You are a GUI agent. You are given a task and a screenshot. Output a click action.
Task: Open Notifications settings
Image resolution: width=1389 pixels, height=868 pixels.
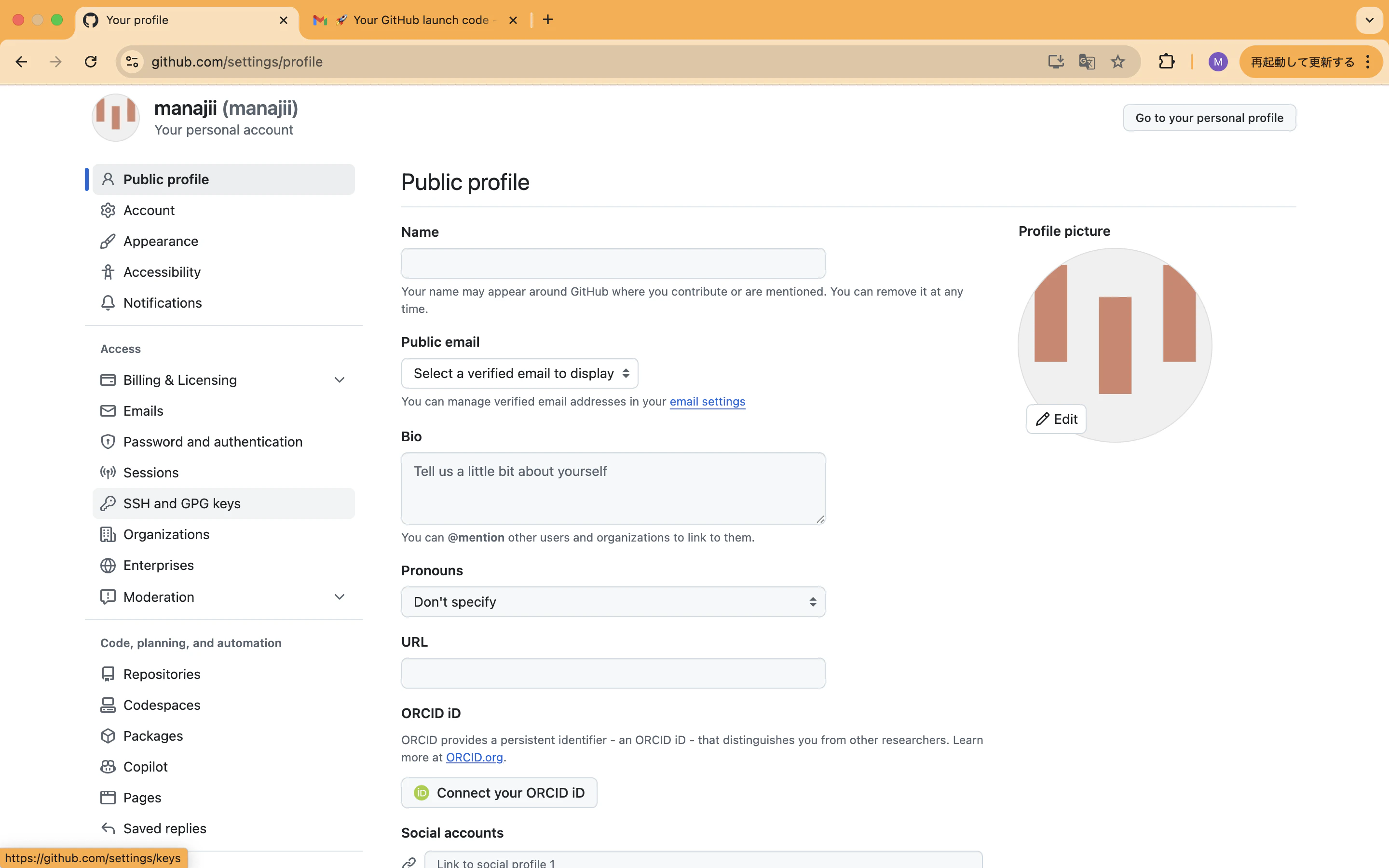tap(224, 303)
